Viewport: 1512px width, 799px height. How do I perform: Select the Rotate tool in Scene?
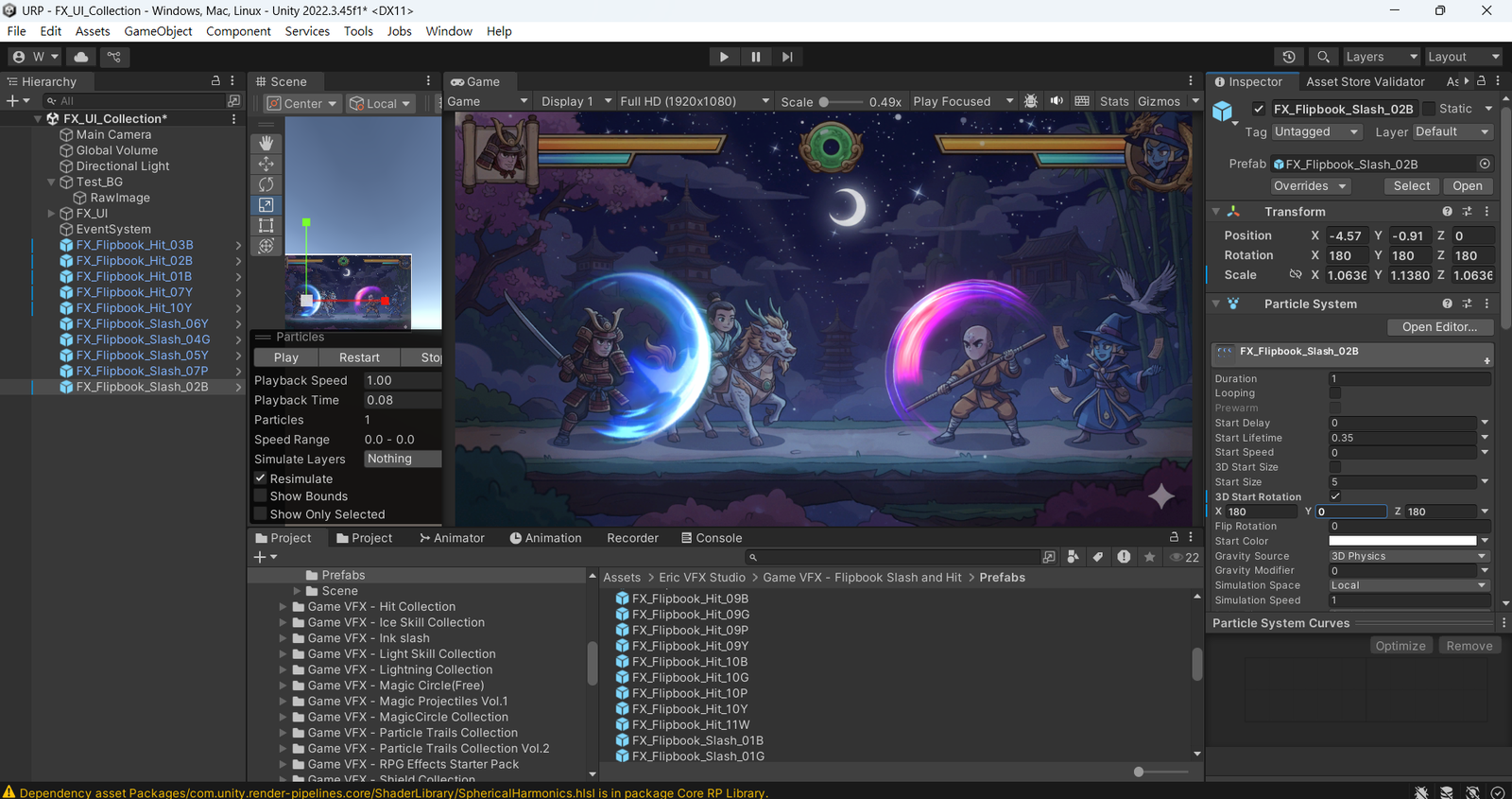(266, 184)
